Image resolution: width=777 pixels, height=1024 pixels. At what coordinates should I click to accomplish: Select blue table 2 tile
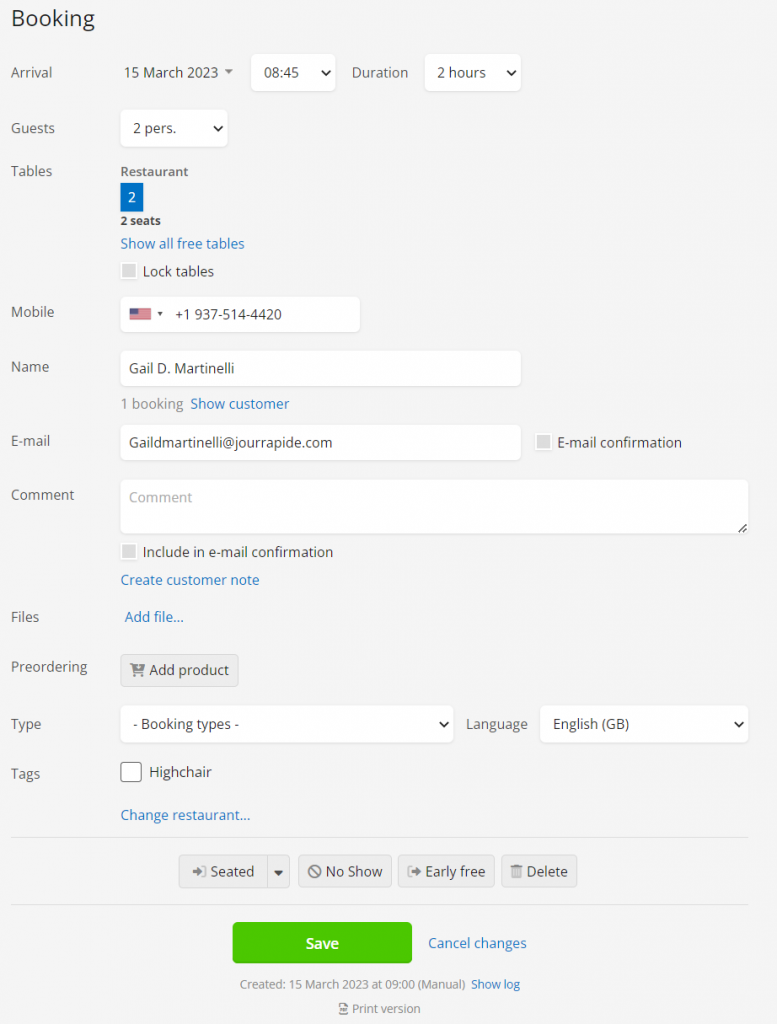coord(132,197)
